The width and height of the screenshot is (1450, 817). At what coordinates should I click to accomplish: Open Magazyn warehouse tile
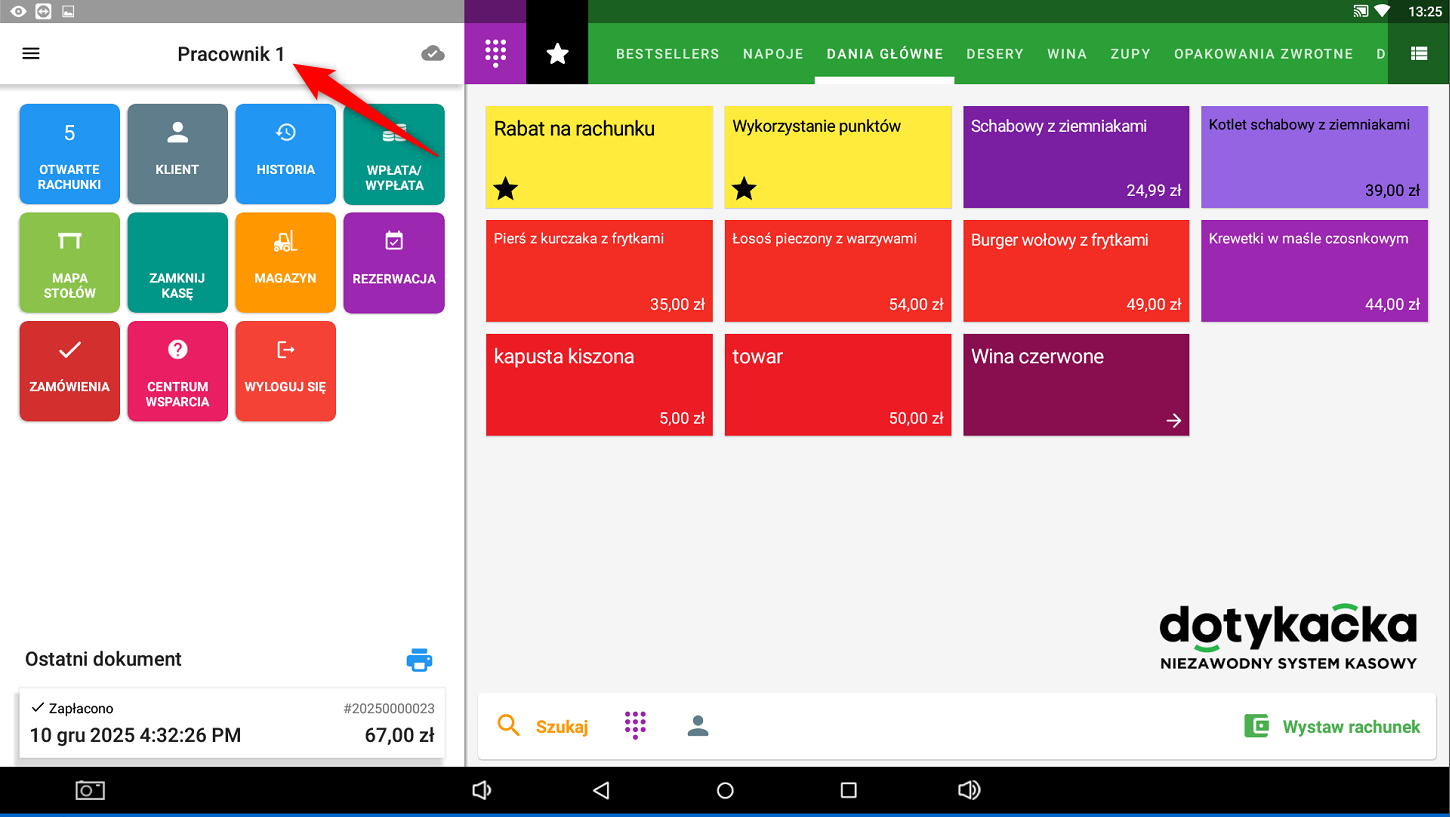click(x=286, y=263)
